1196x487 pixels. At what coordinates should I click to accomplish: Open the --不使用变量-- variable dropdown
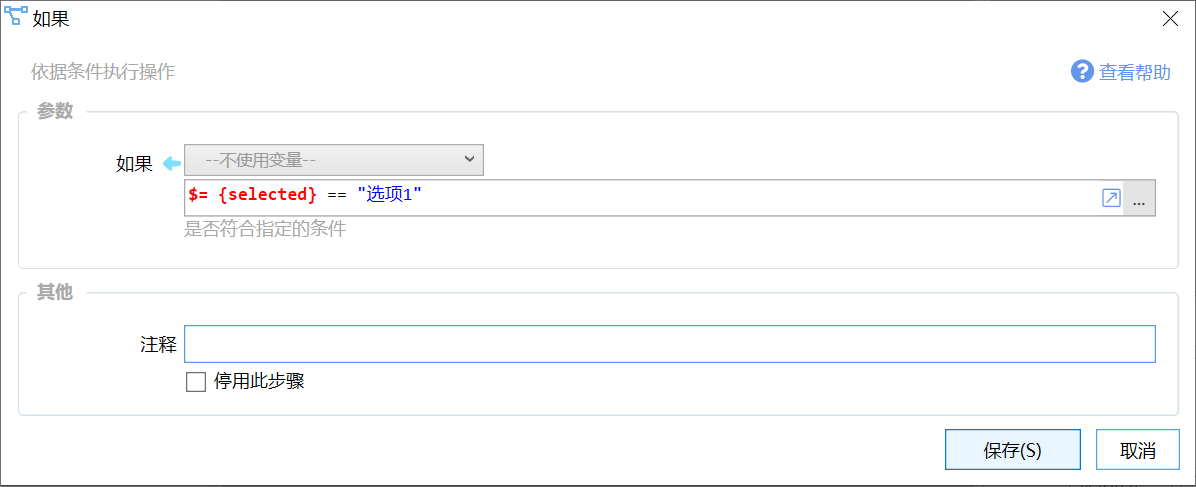click(x=334, y=160)
